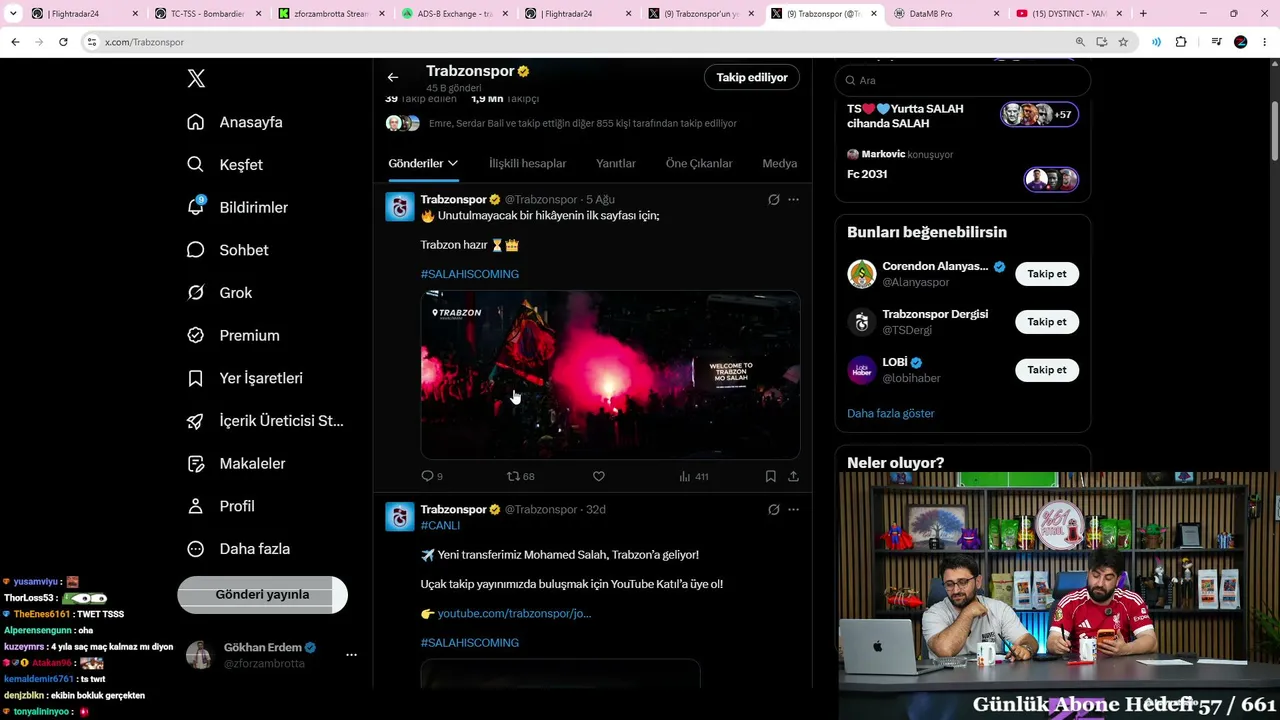This screenshot has height=720, width=1280.
Task: Share the 'Trabzon hazır' post
Action: pos(793,477)
